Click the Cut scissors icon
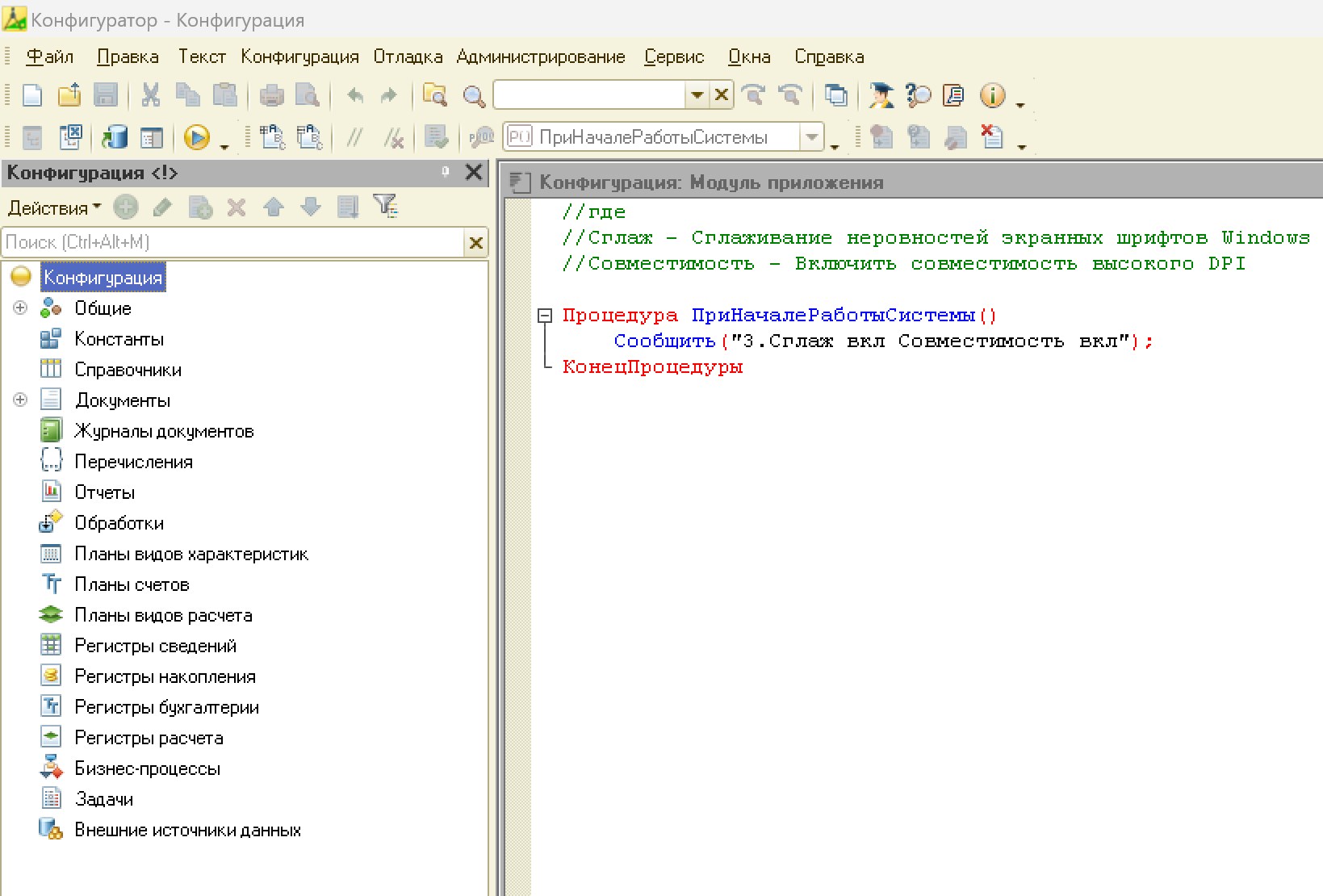Screen dimensions: 1323x896 tap(150, 95)
